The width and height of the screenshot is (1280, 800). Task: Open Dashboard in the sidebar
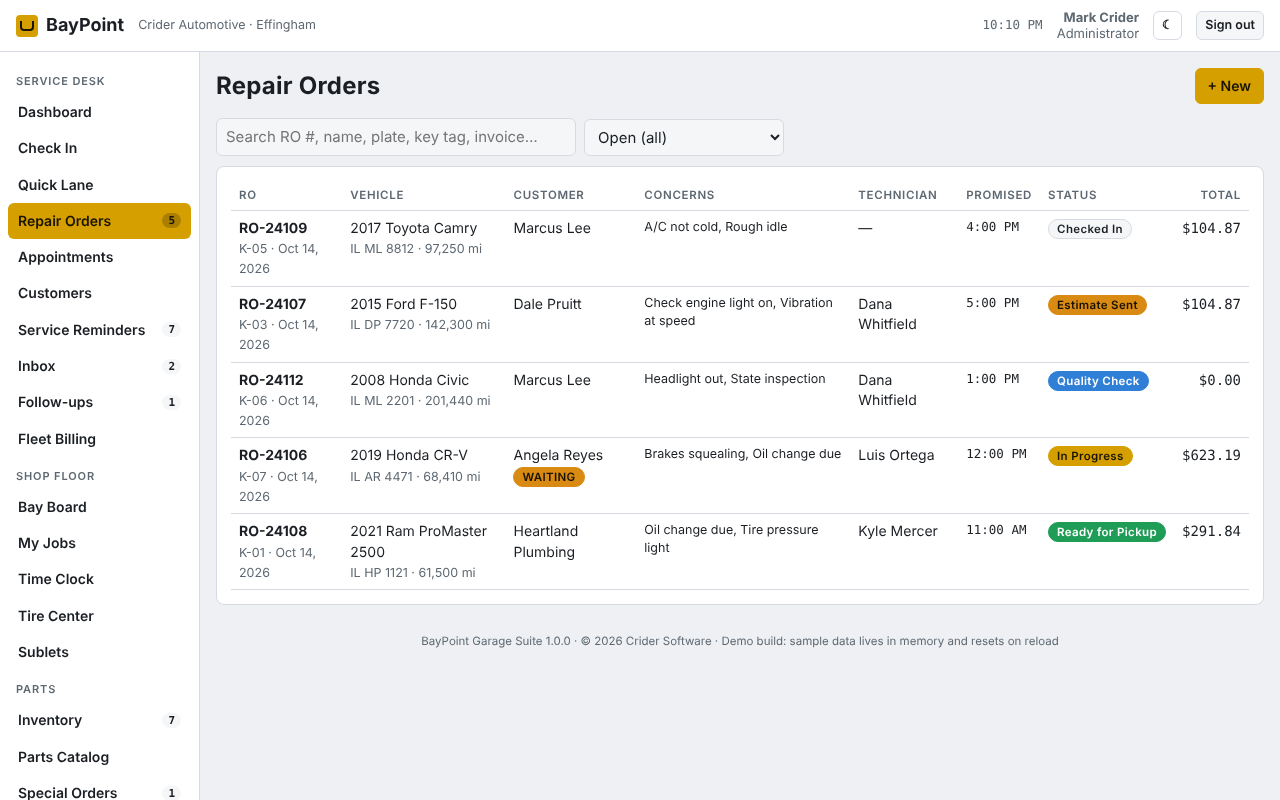click(99, 112)
